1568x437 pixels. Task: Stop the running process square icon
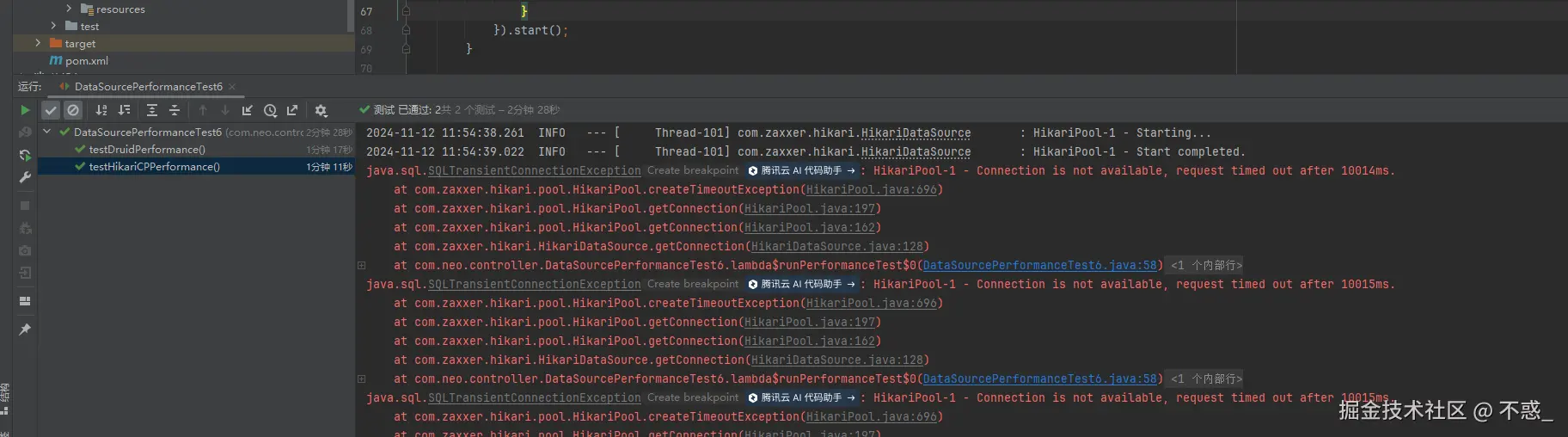(x=25, y=206)
